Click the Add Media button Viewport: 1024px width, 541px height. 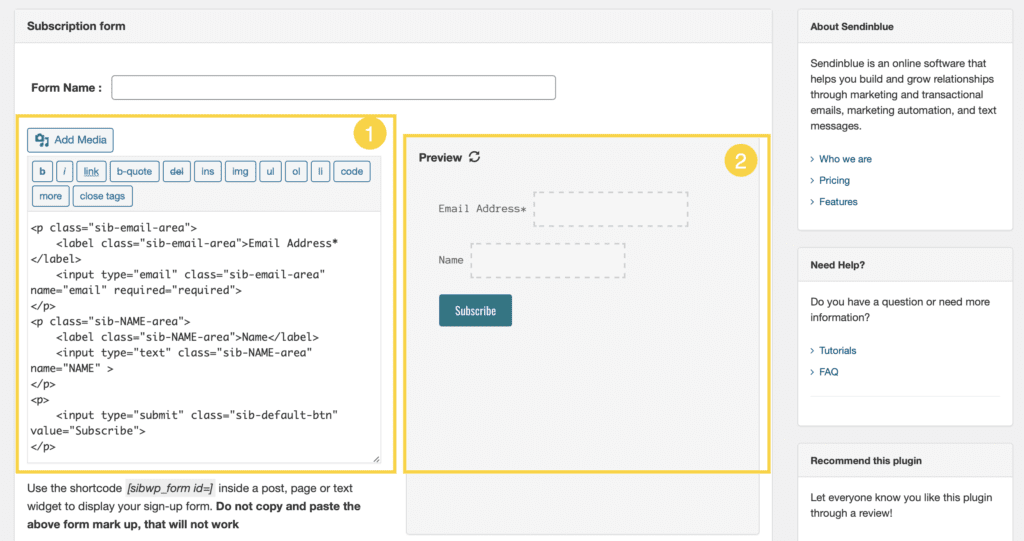71,140
